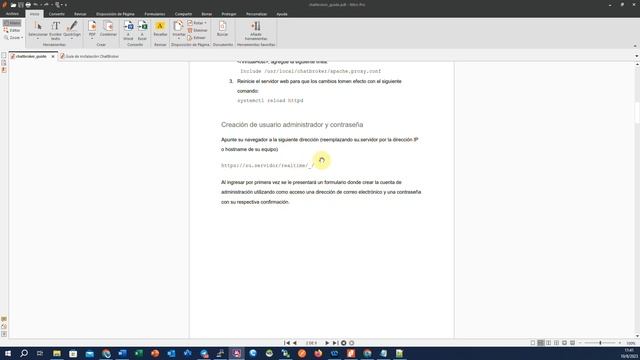Collapse the ribbon with the arrow
The width and height of the screenshot is (640, 360).
[635, 46]
